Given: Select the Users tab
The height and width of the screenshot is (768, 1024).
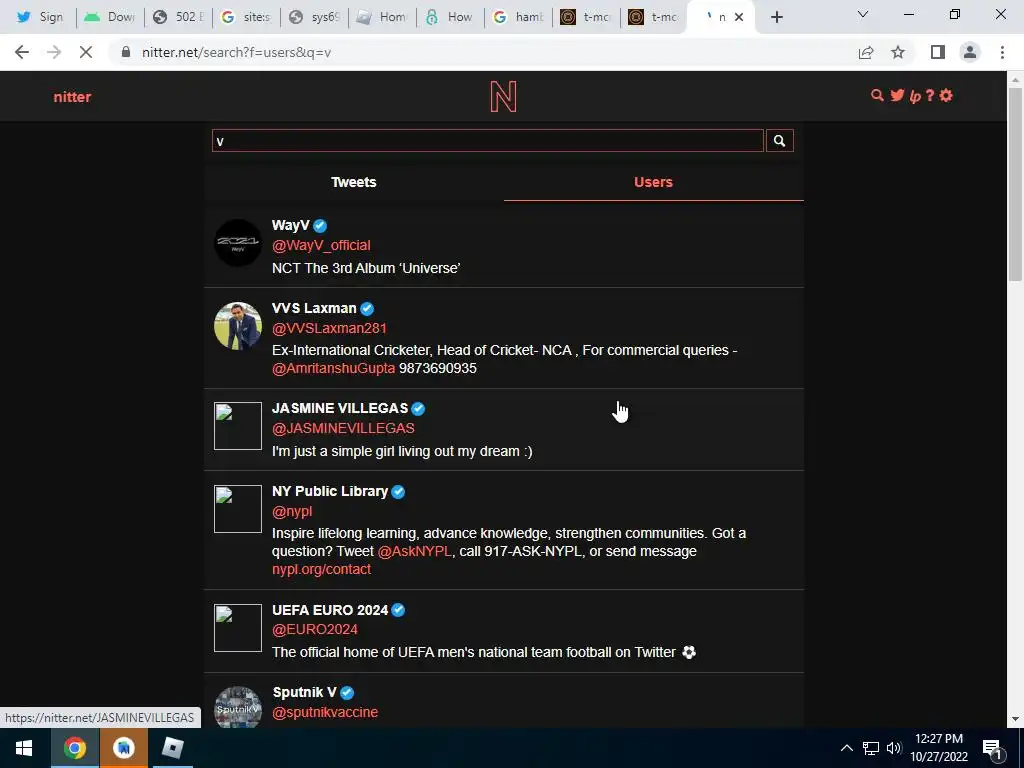Looking at the screenshot, I should (x=653, y=182).
